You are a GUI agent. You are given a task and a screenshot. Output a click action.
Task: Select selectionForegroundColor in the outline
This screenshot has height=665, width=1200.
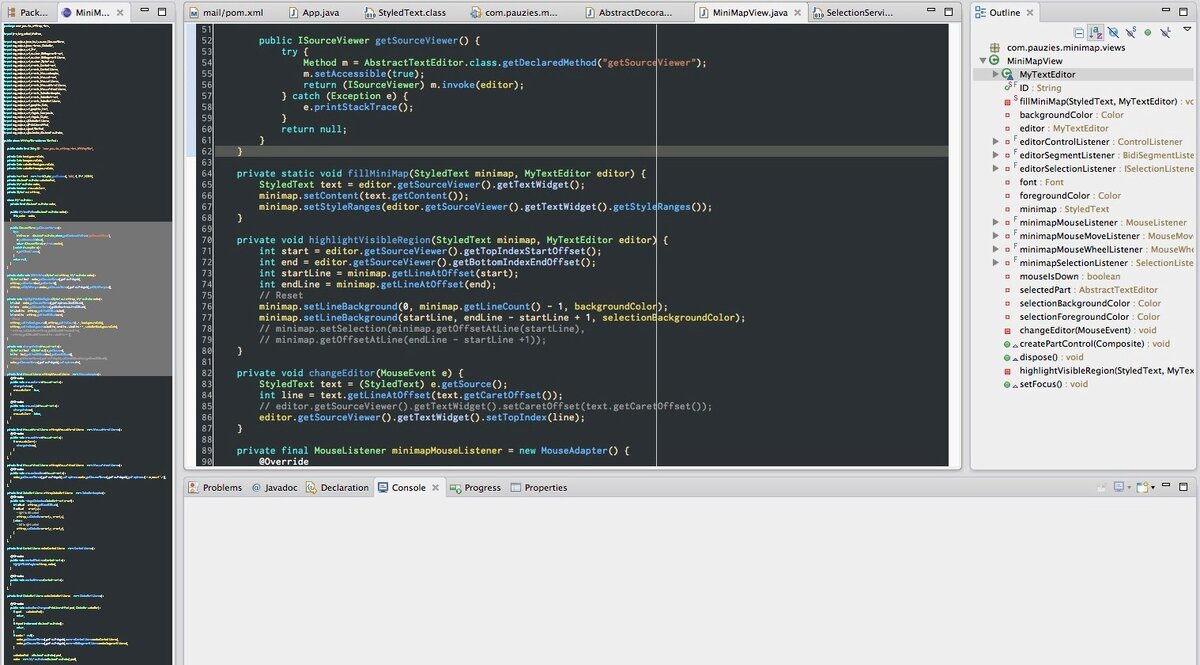(x=1090, y=317)
